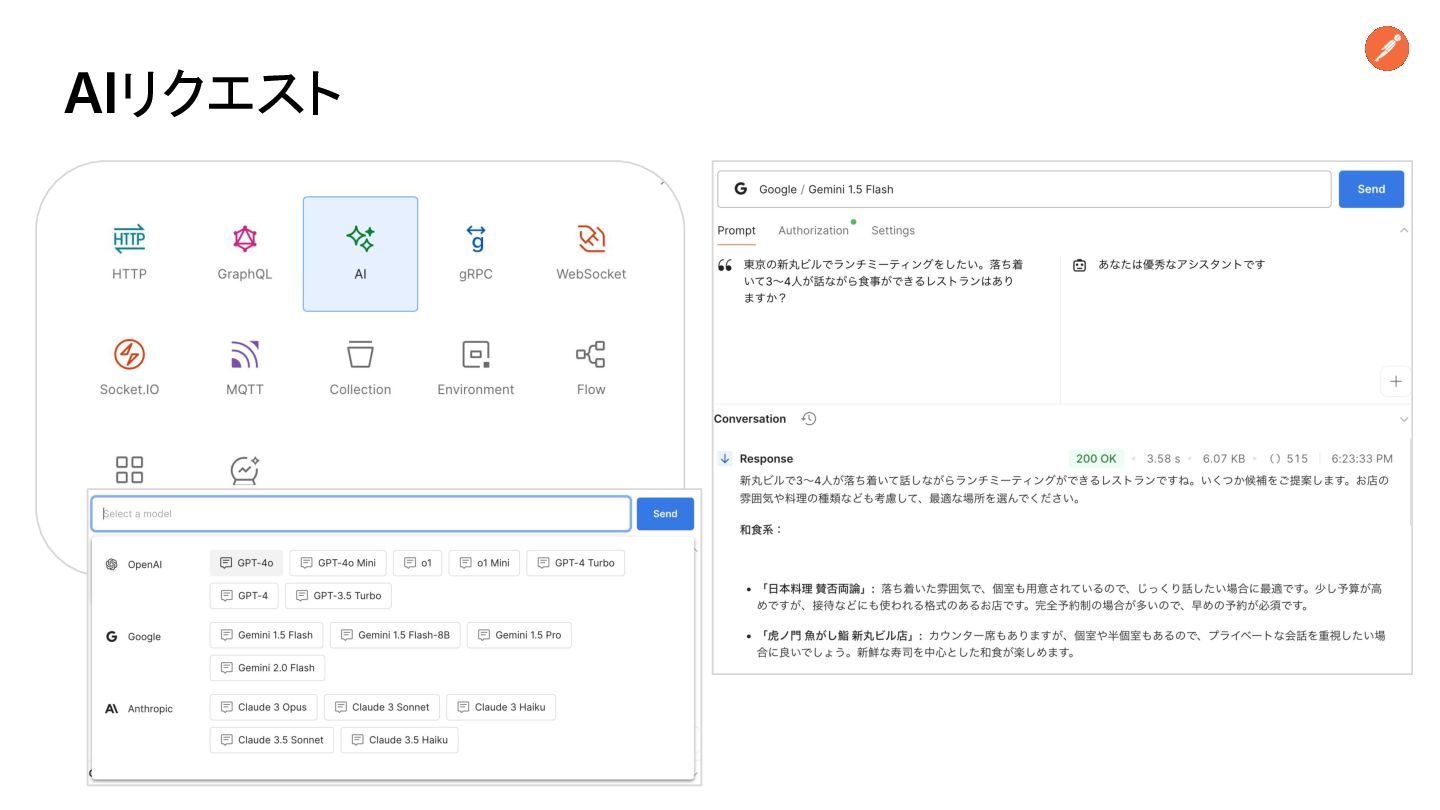
Task: Select the Socket.IO request icon
Action: pyautogui.click(x=129, y=354)
